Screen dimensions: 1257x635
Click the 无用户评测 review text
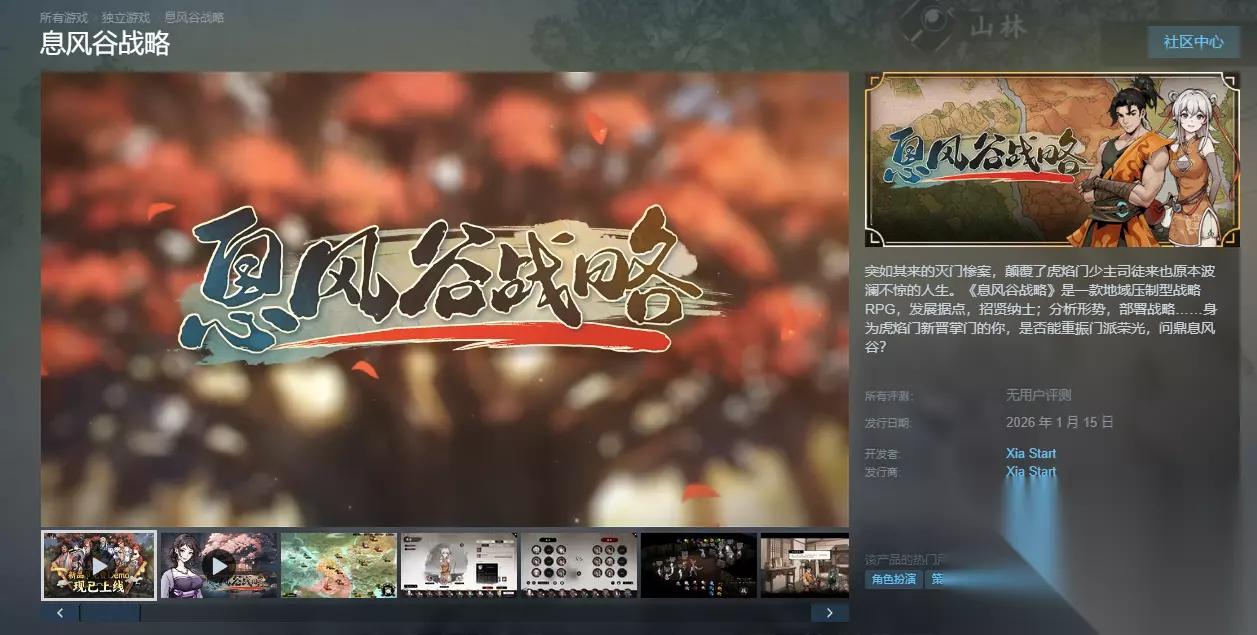pyautogui.click(x=1038, y=395)
